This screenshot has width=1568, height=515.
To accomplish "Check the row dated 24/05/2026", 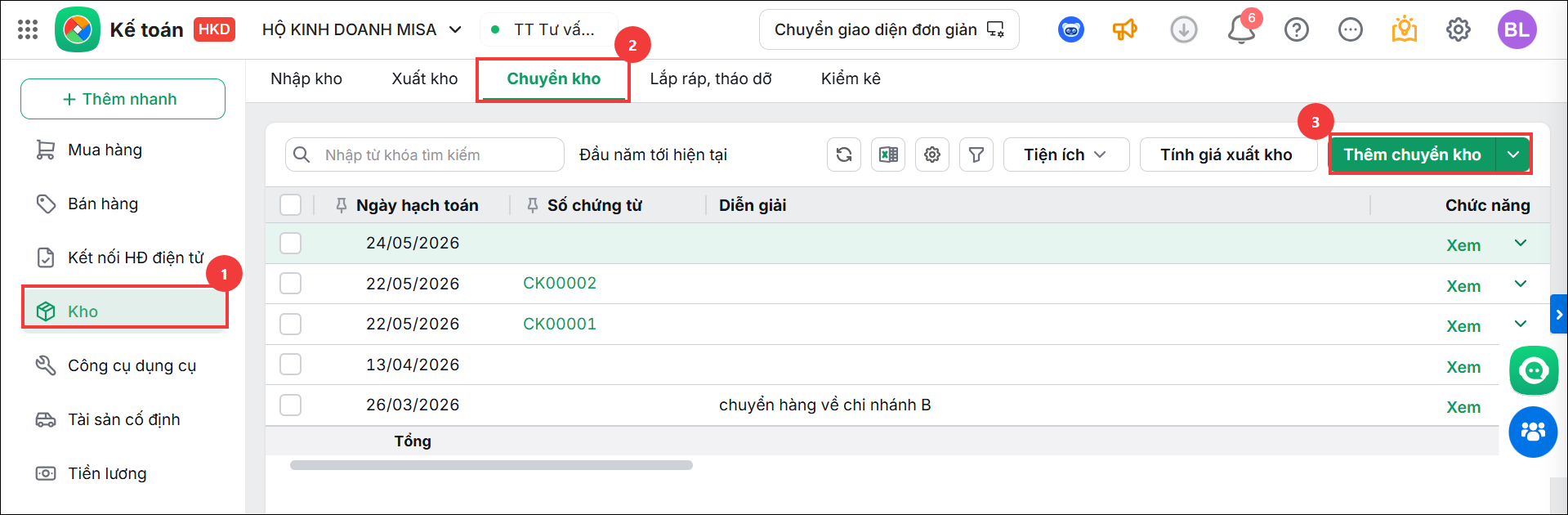I will (x=291, y=243).
